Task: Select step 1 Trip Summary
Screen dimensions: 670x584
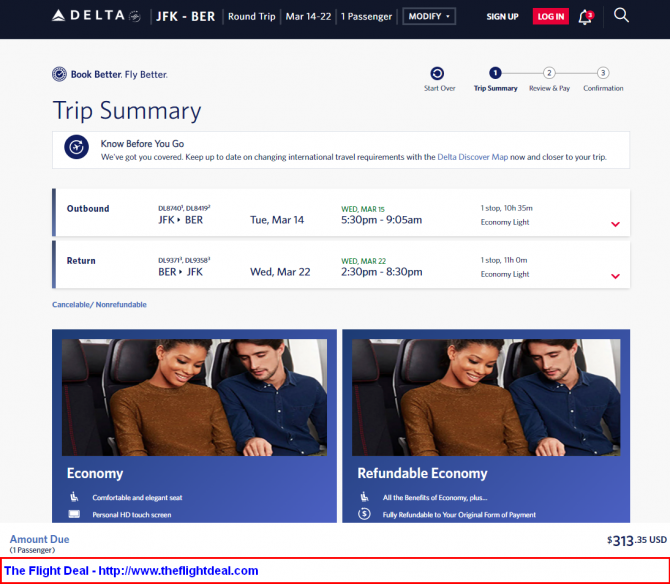Action: (495, 73)
